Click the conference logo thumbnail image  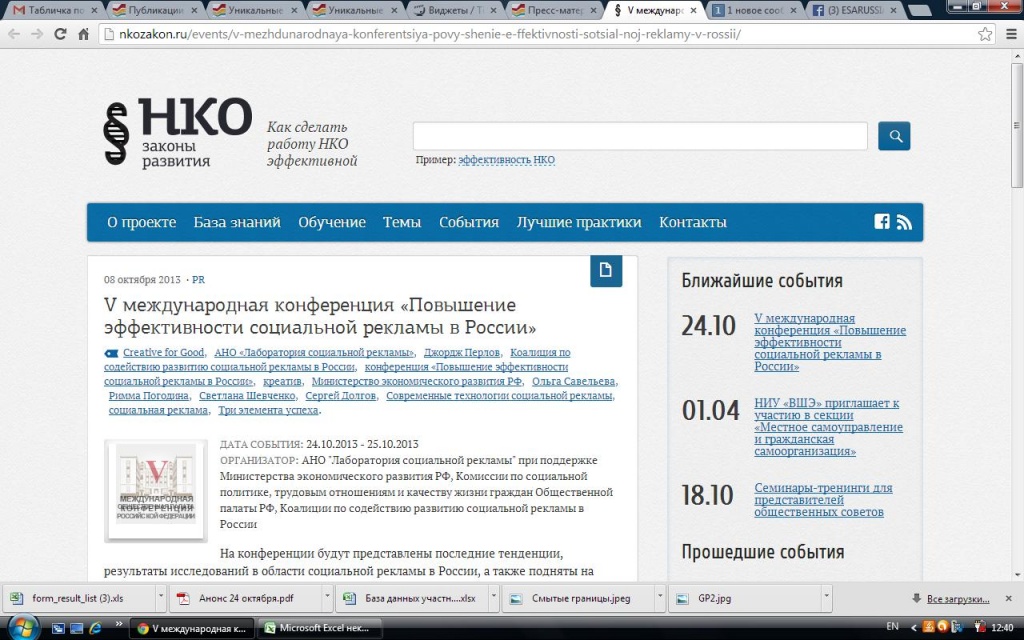156,491
